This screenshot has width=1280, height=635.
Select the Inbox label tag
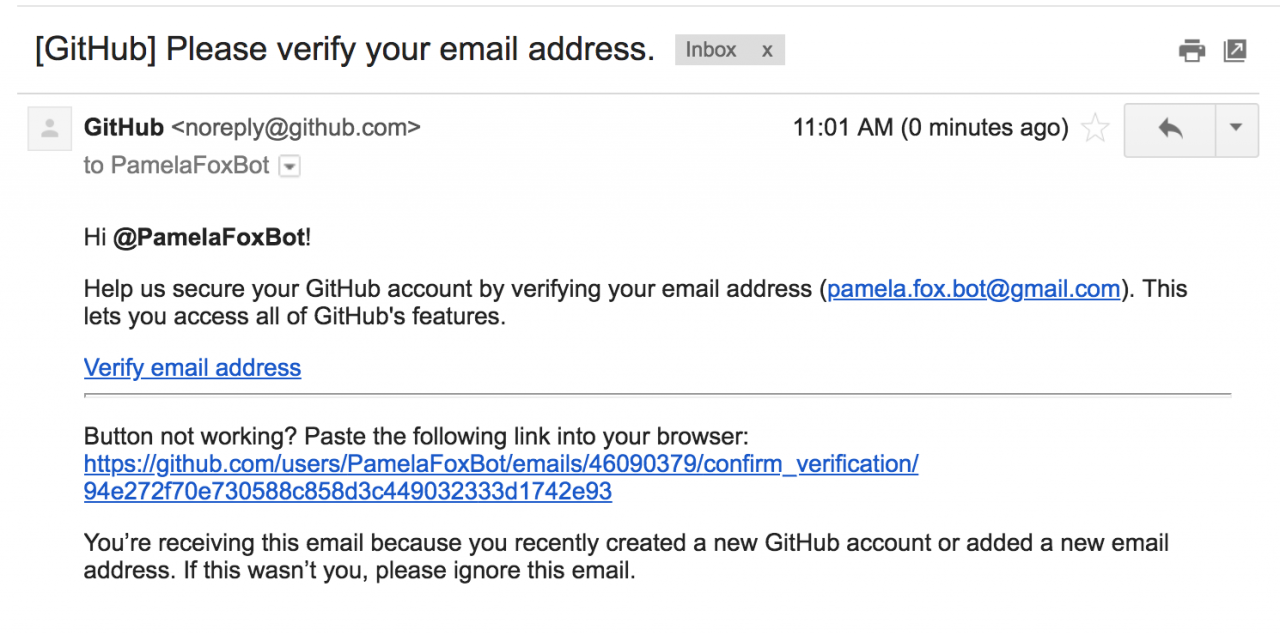[711, 50]
